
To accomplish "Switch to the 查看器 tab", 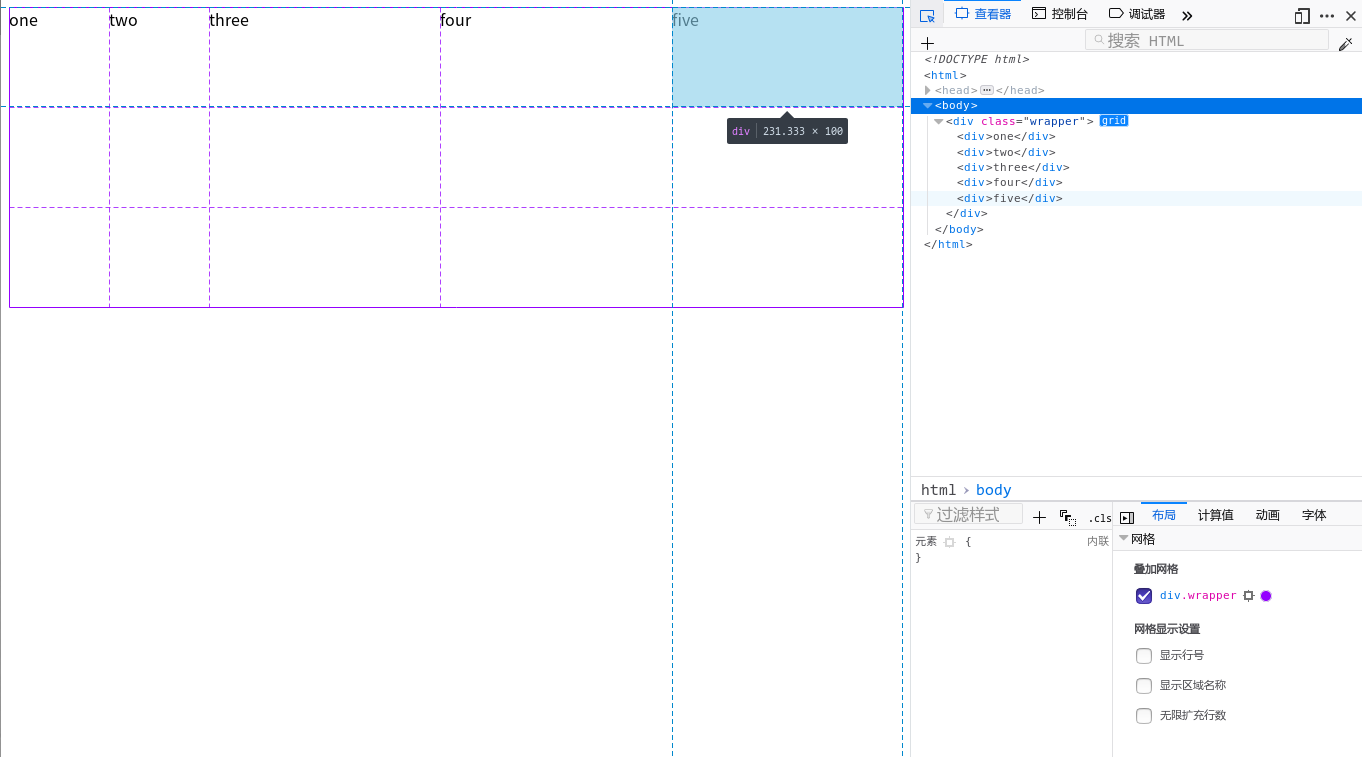I will click(x=982, y=14).
